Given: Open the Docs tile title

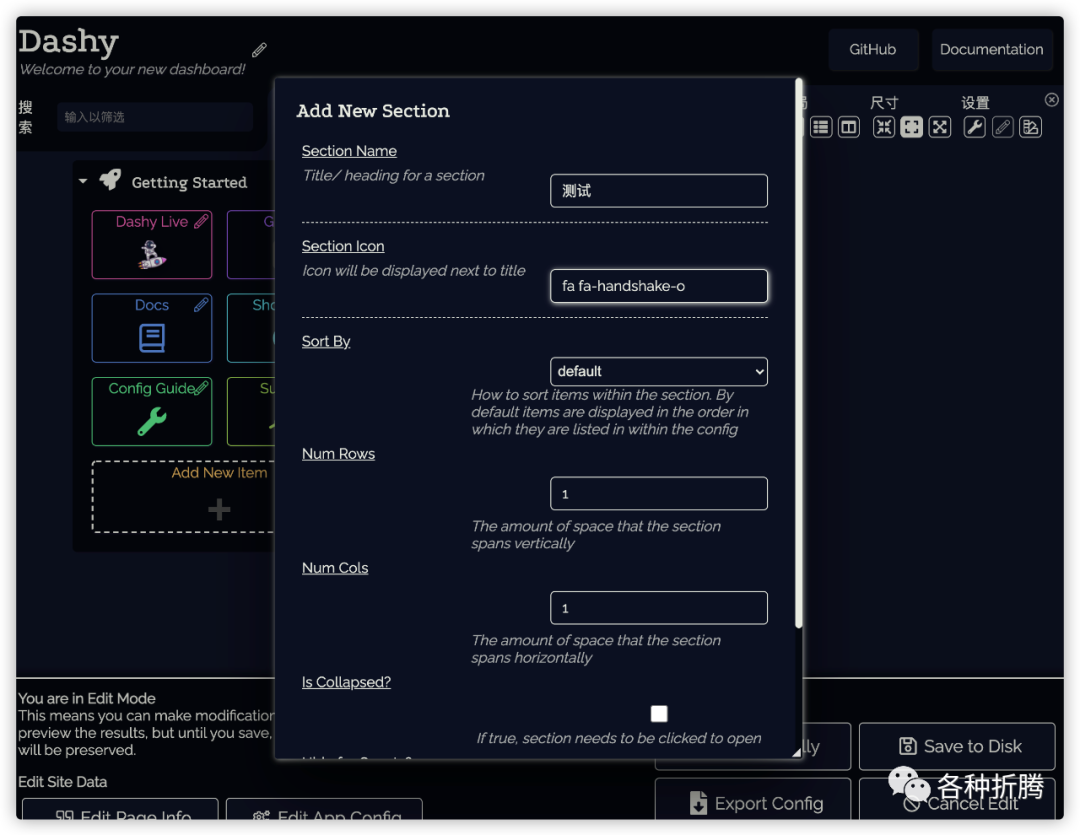Looking at the screenshot, I should click(x=152, y=305).
